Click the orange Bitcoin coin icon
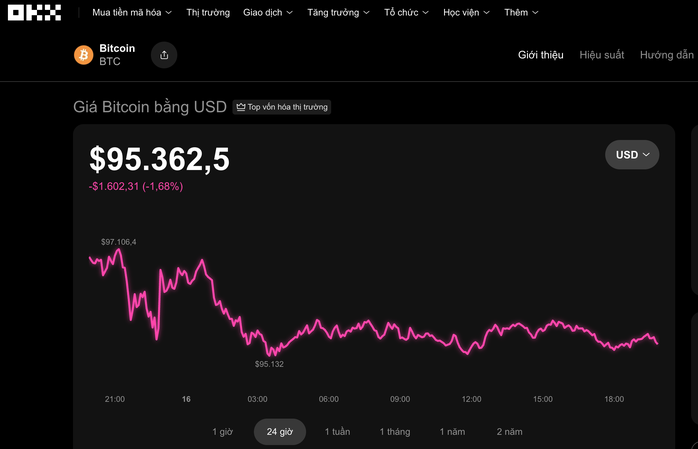Image resolution: width=698 pixels, height=449 pixels. (x=84, y=55)
